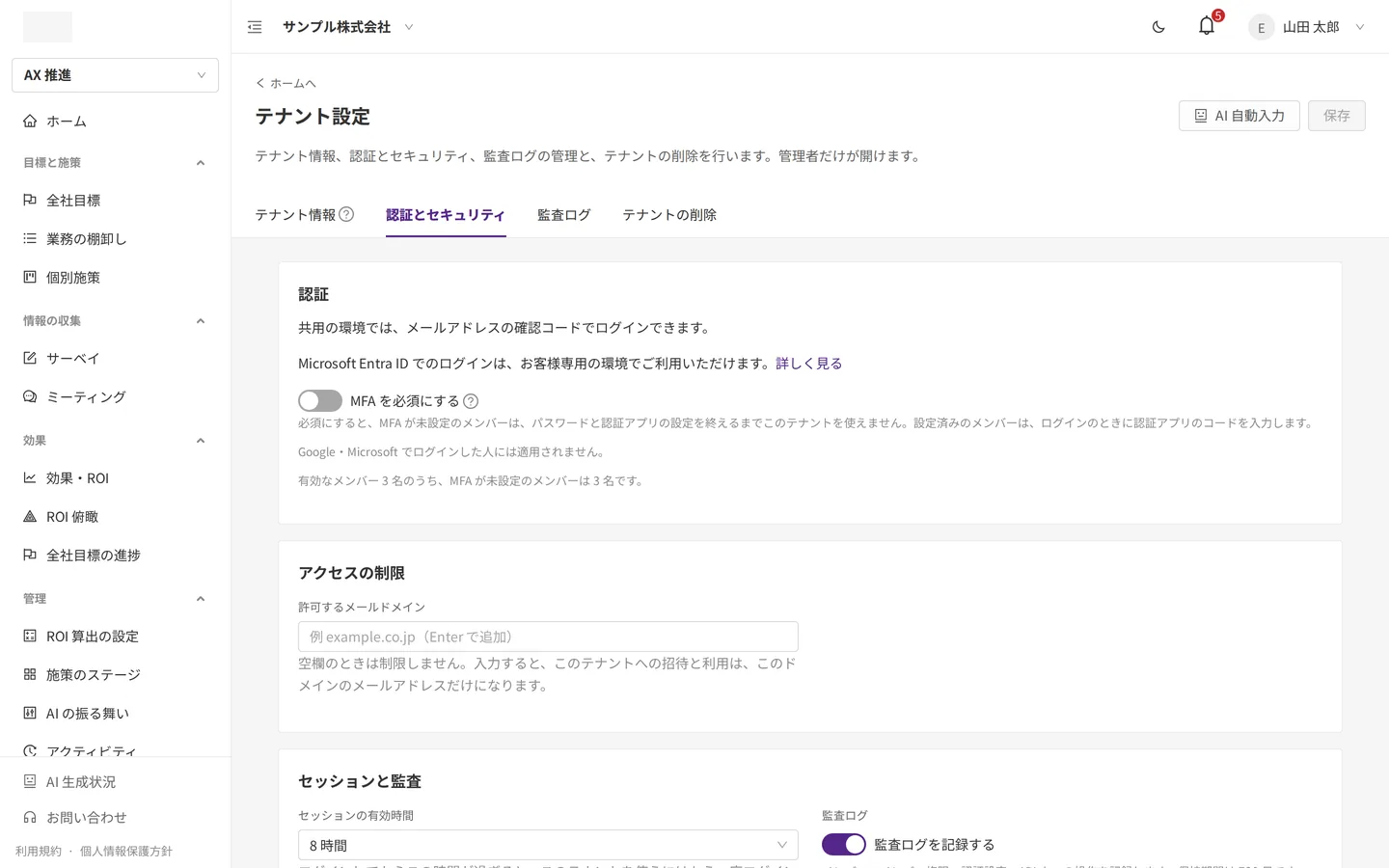Open 全社目標の進捗 page

coord(115,556)
